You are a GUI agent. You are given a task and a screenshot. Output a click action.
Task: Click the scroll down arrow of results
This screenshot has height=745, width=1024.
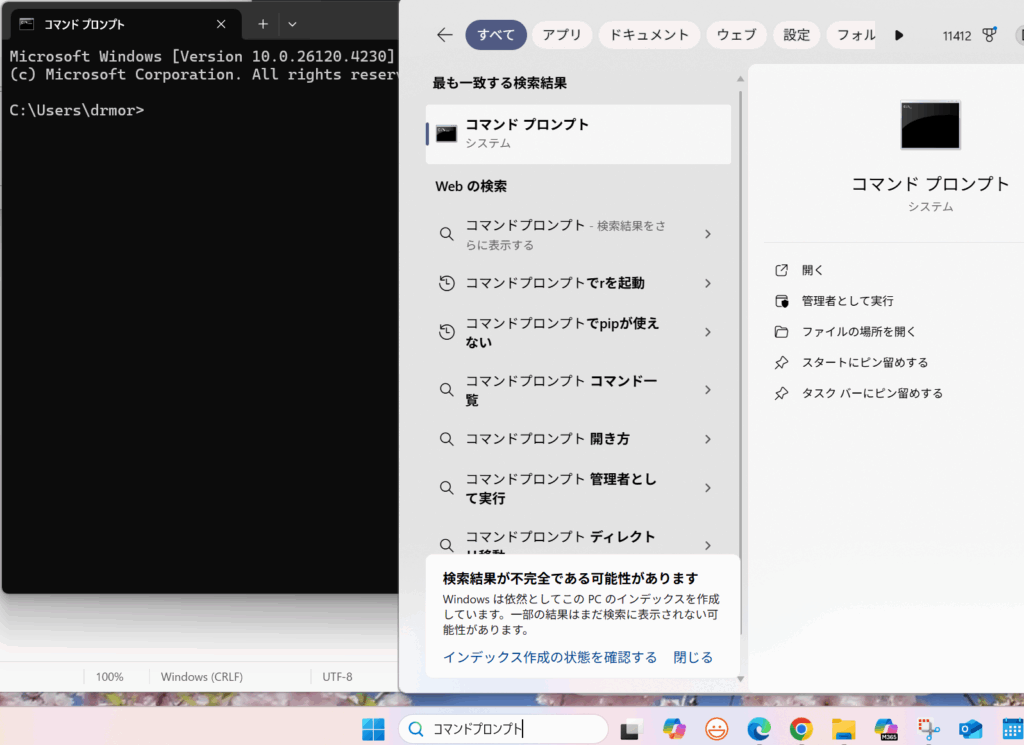[x=740, y=679]
